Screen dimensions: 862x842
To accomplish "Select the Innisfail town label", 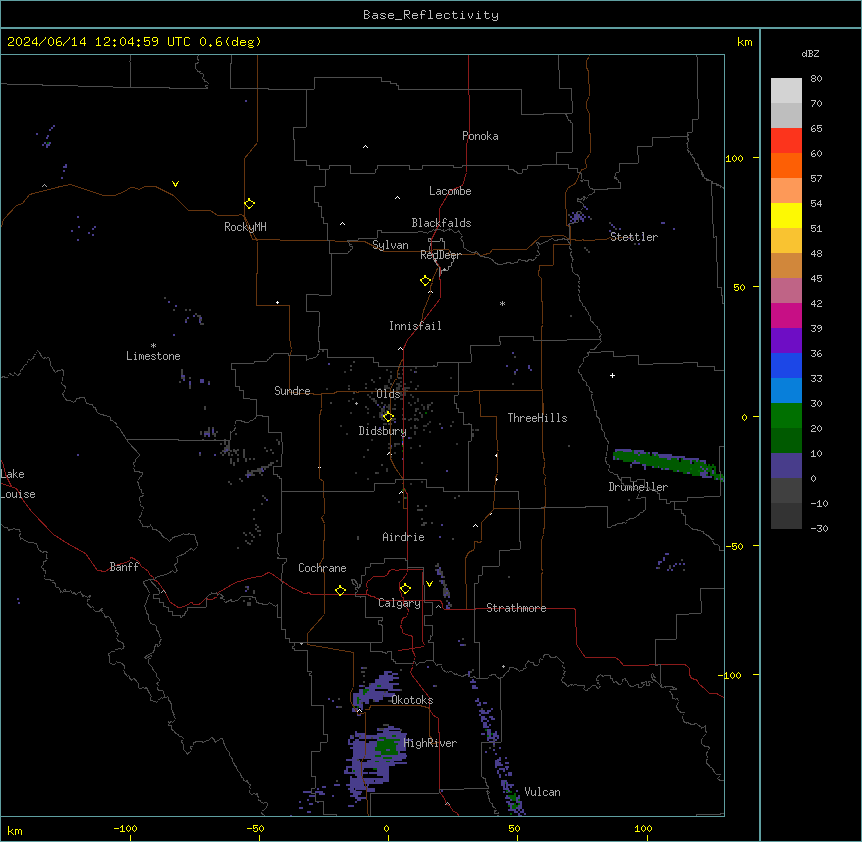I will 415,326.
